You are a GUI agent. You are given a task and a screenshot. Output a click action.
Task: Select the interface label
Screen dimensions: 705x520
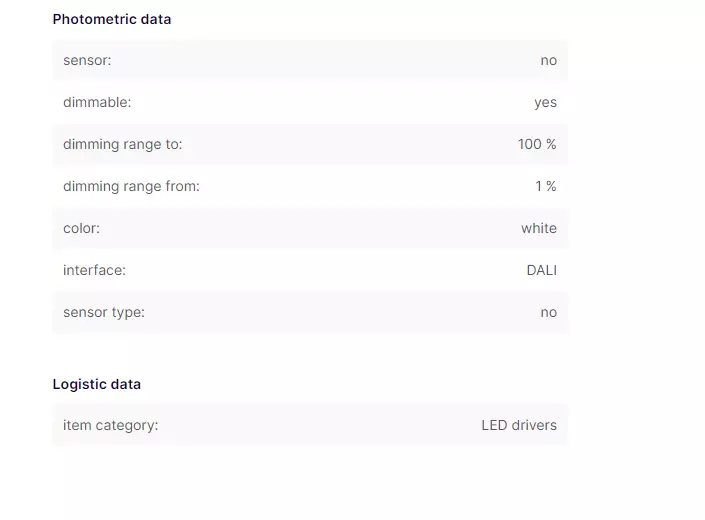click(x=94, y=270)
